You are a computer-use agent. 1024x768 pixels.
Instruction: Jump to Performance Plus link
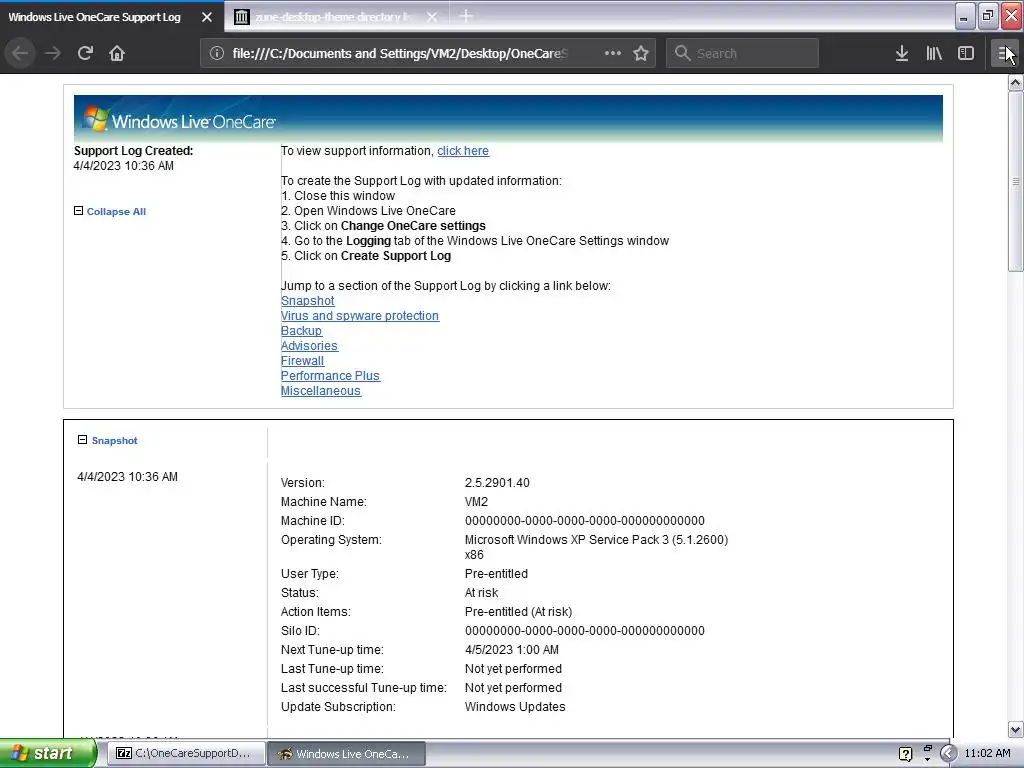(x=330, y=376)
